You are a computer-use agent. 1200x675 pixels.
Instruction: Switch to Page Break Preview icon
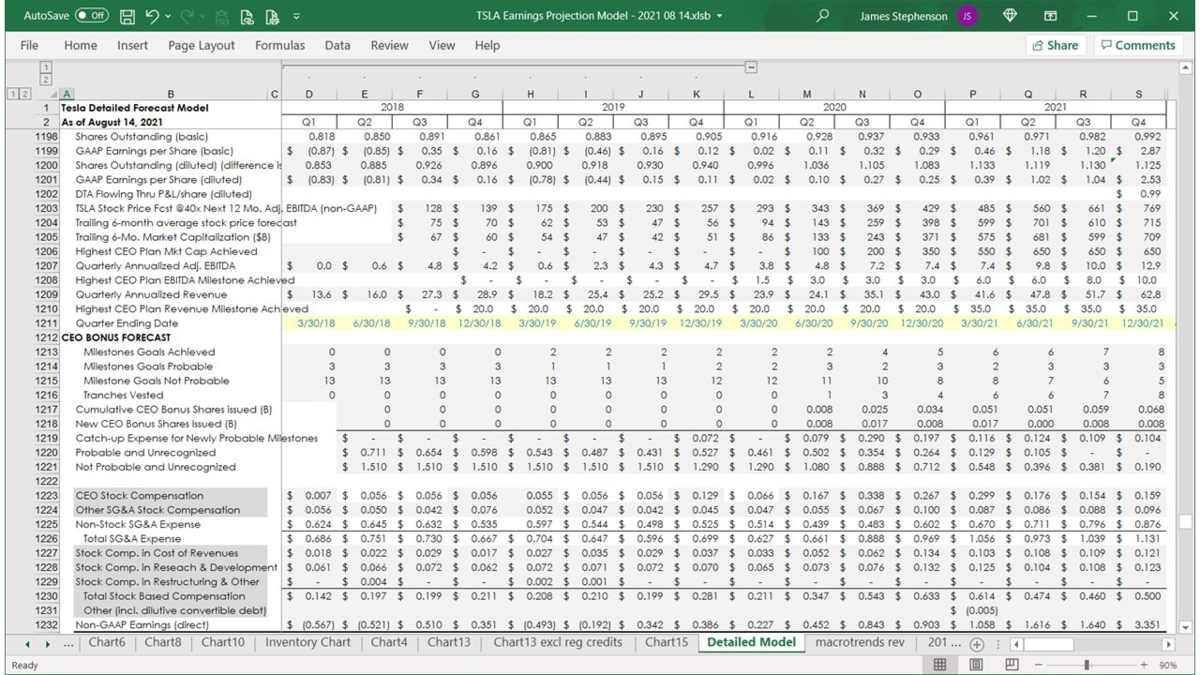coord(1012,664)
